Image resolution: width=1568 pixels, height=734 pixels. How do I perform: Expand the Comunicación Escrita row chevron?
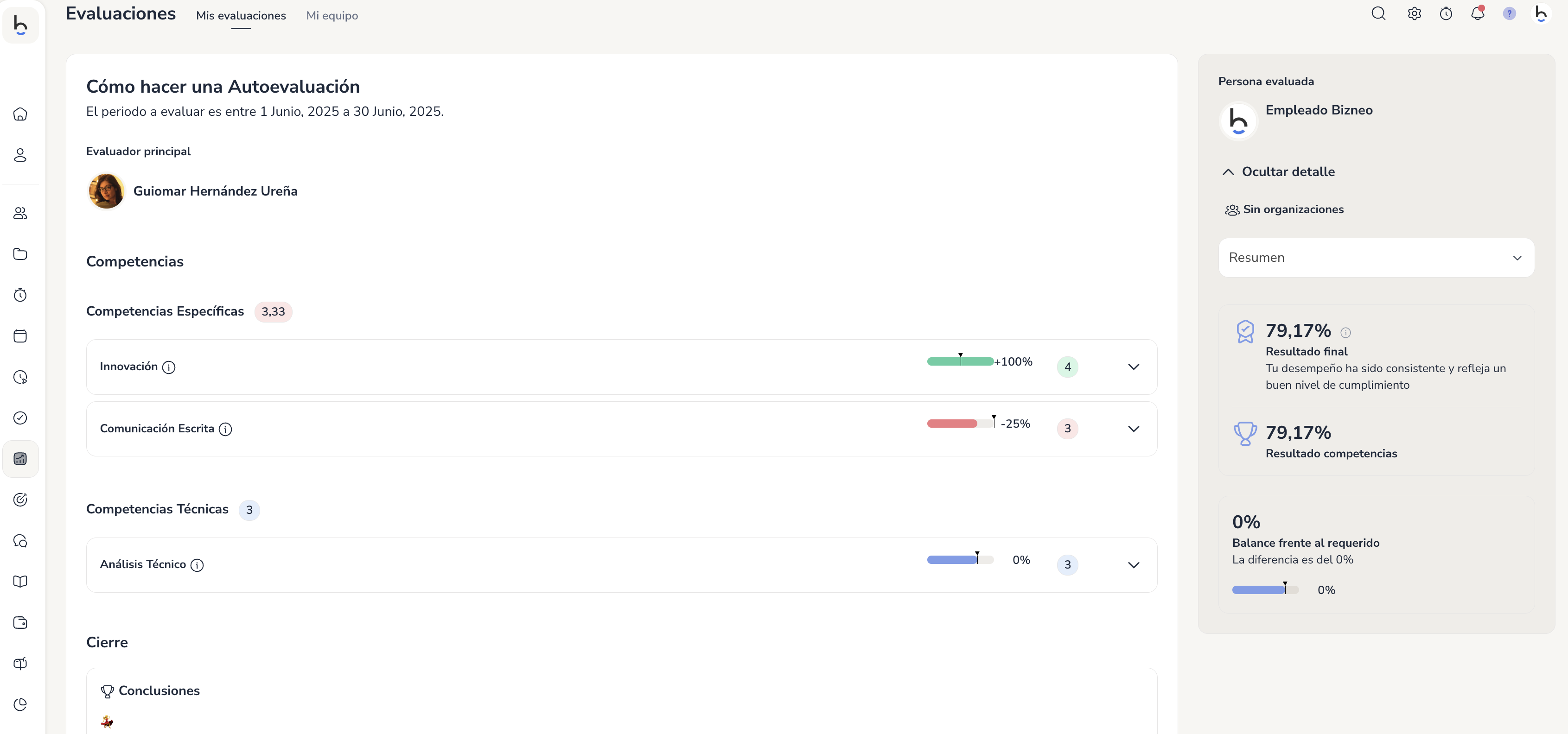(x=1134, y=429)
